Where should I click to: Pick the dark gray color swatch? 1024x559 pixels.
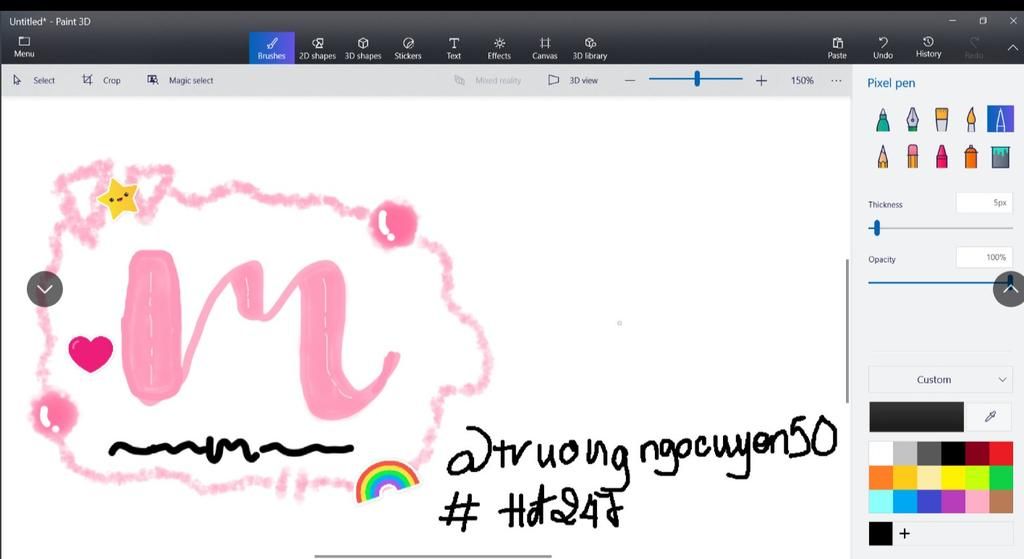[929, 453]
